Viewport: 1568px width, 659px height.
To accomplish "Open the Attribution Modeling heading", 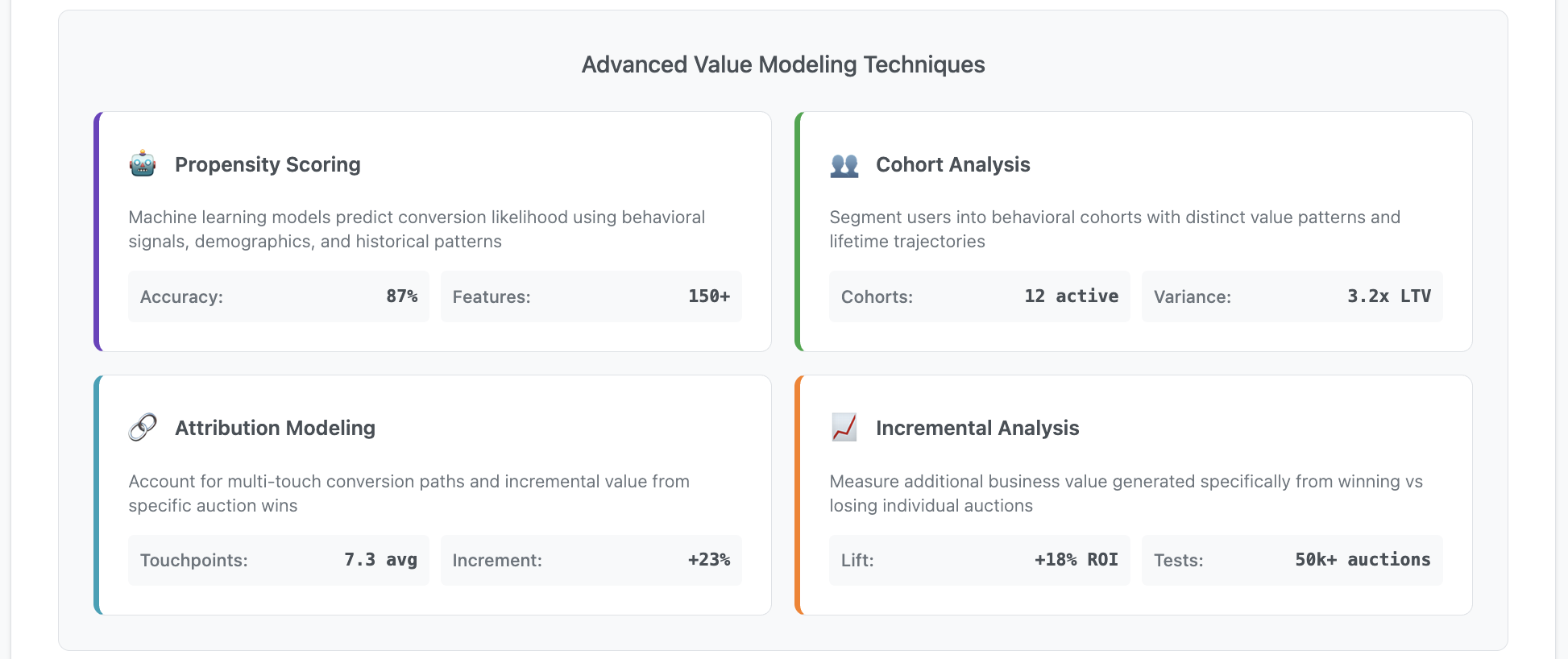I will [x=275, y=428].
